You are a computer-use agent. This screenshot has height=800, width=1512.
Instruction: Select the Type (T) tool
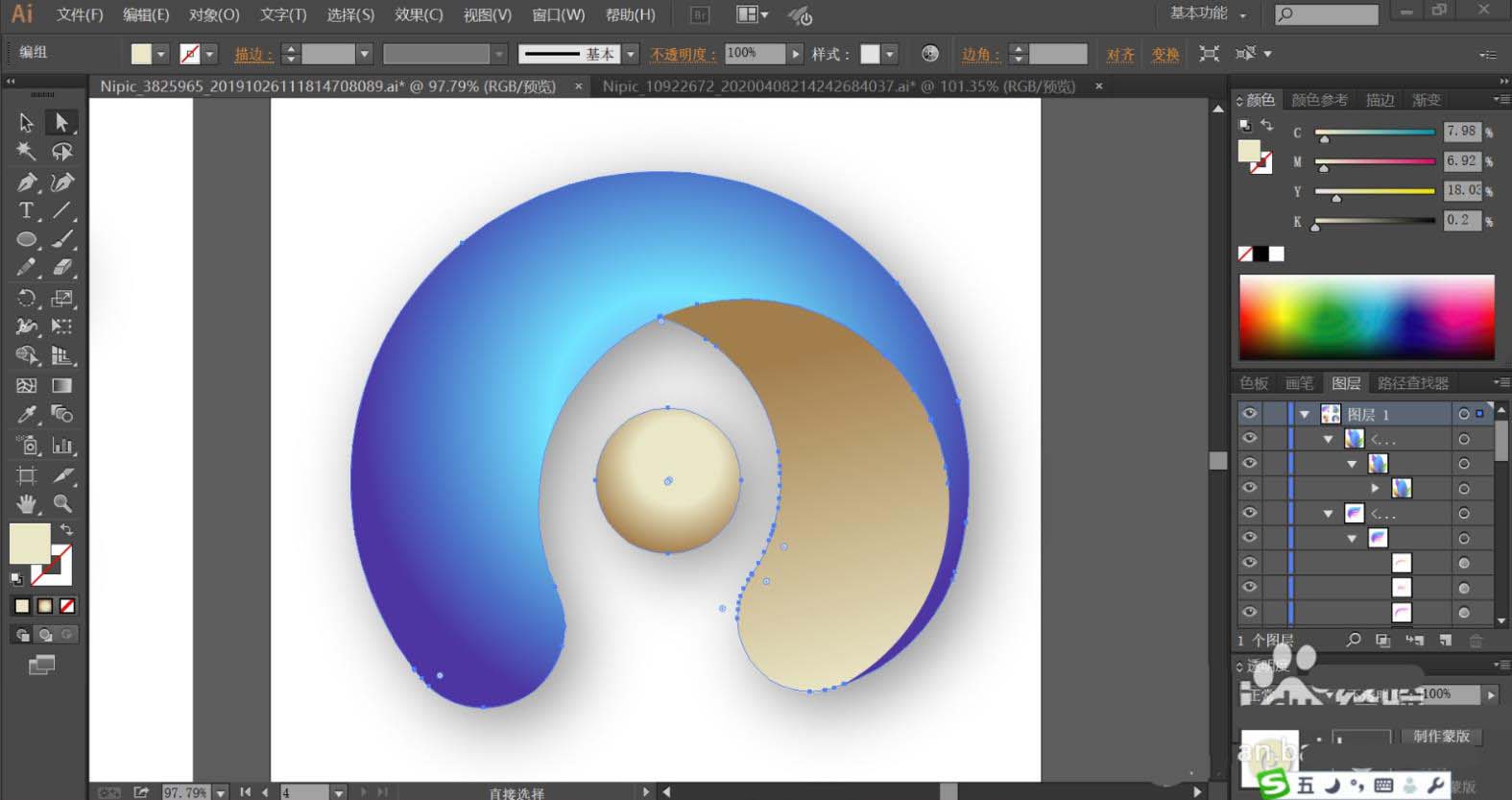[26, 210]
